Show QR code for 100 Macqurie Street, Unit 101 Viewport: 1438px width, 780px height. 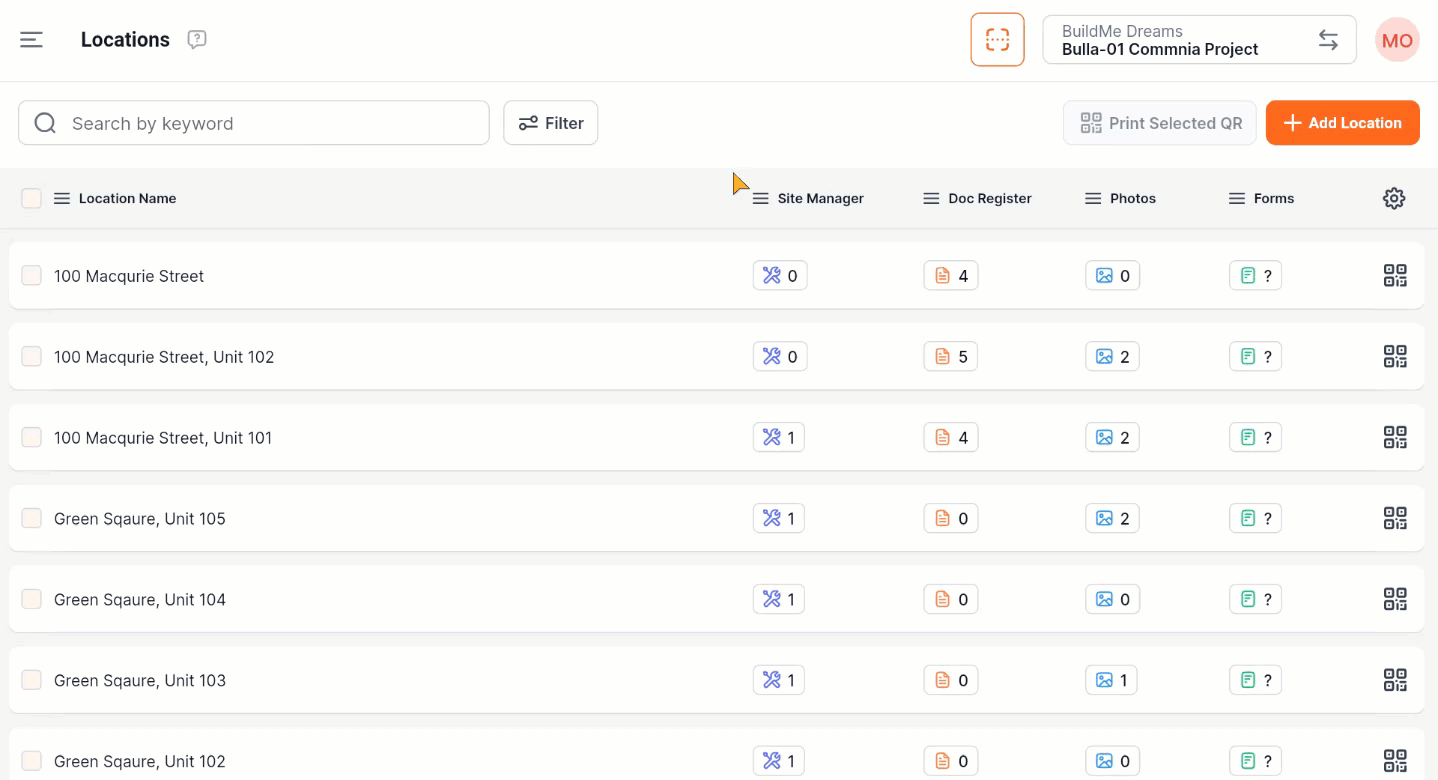[1395, 437]
